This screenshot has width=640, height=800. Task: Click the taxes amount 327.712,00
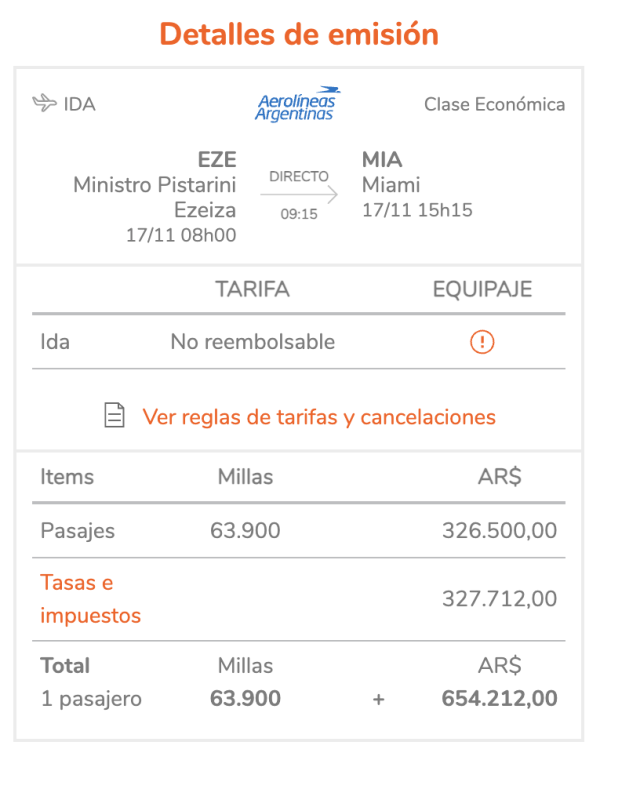pyautogui.click(x=499, y=599)
